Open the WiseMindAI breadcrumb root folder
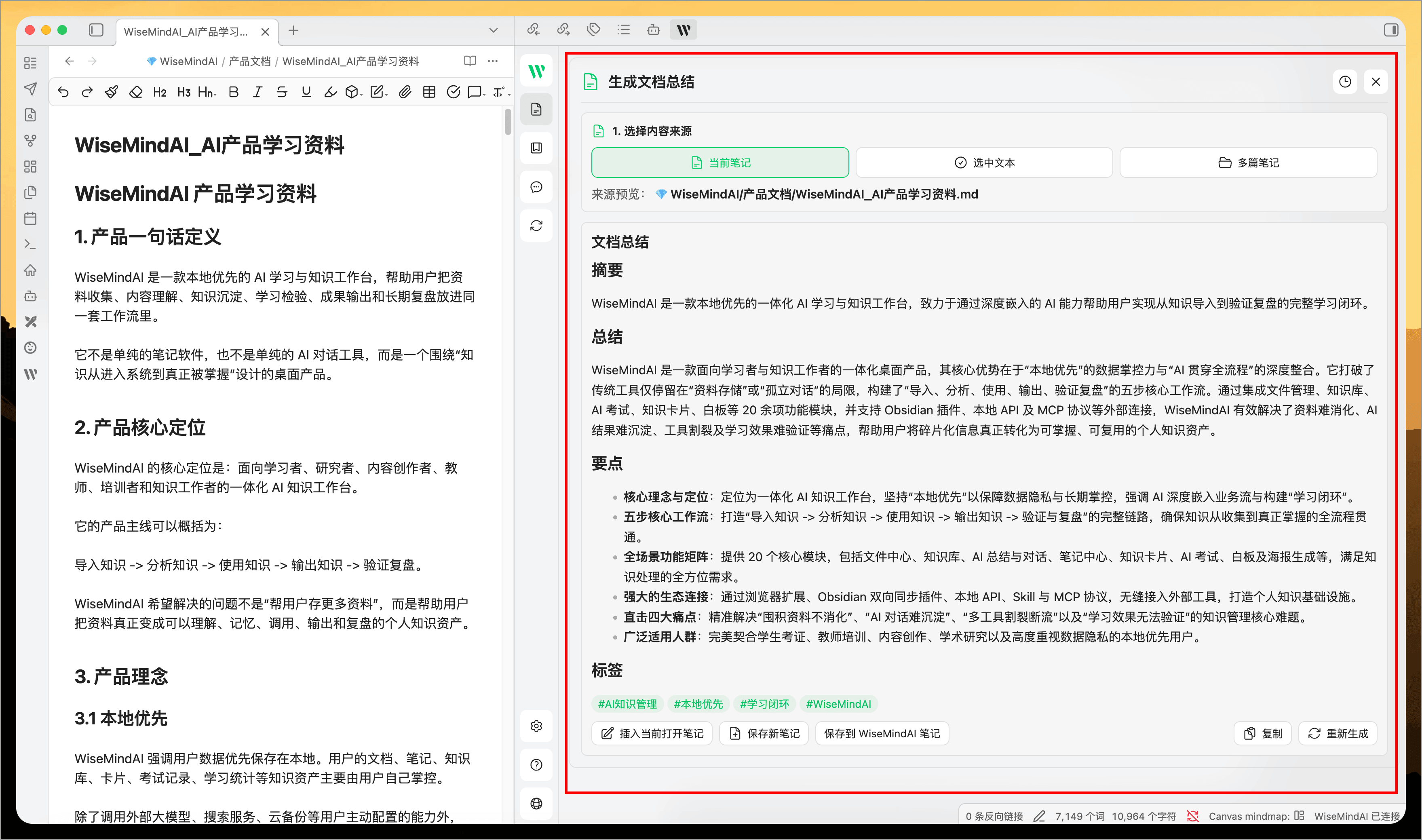1422x840 pixels. point(182,61)
